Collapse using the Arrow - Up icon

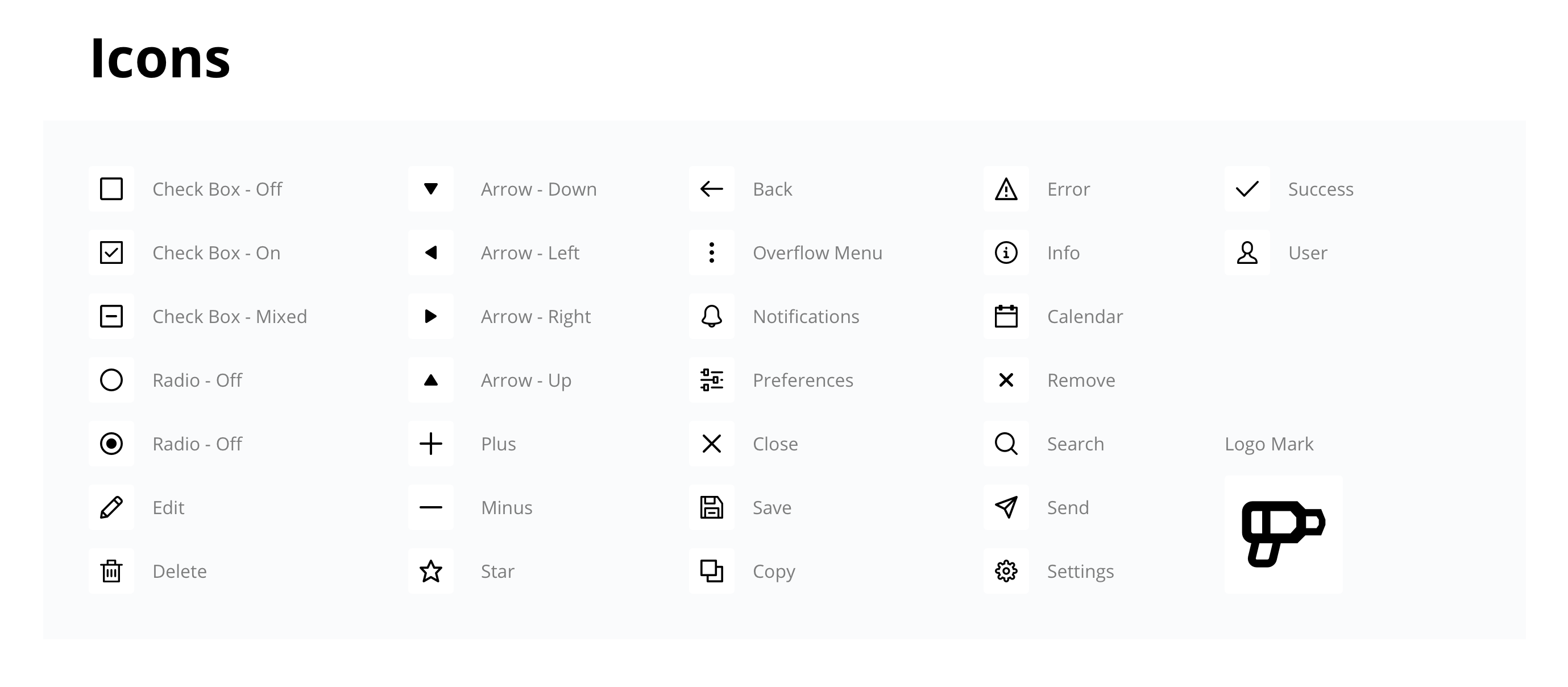[431, 380]
